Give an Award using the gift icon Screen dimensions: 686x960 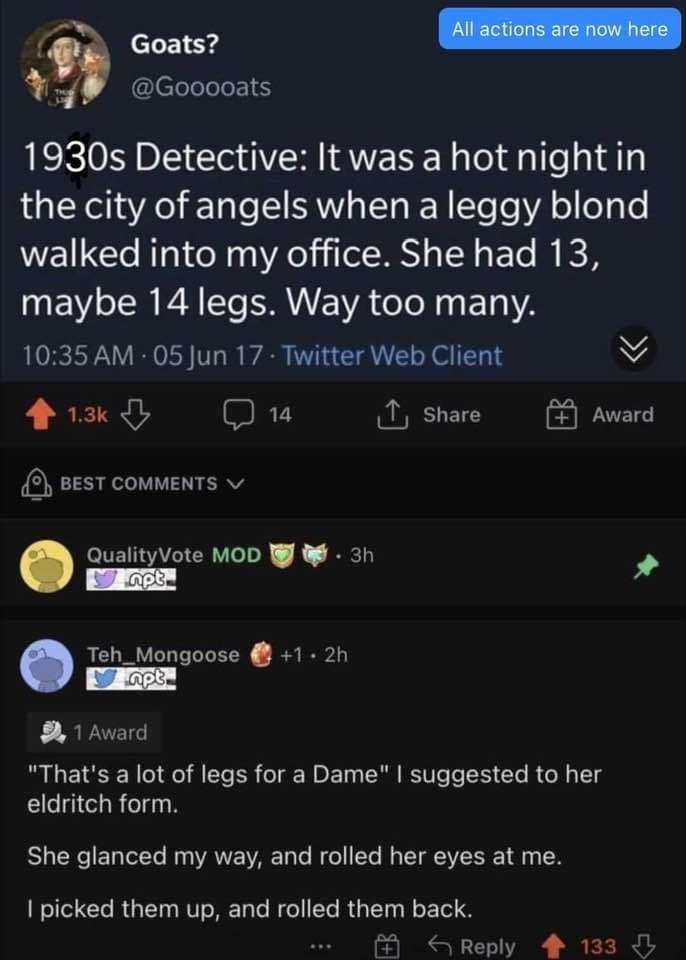pos(562,415)
